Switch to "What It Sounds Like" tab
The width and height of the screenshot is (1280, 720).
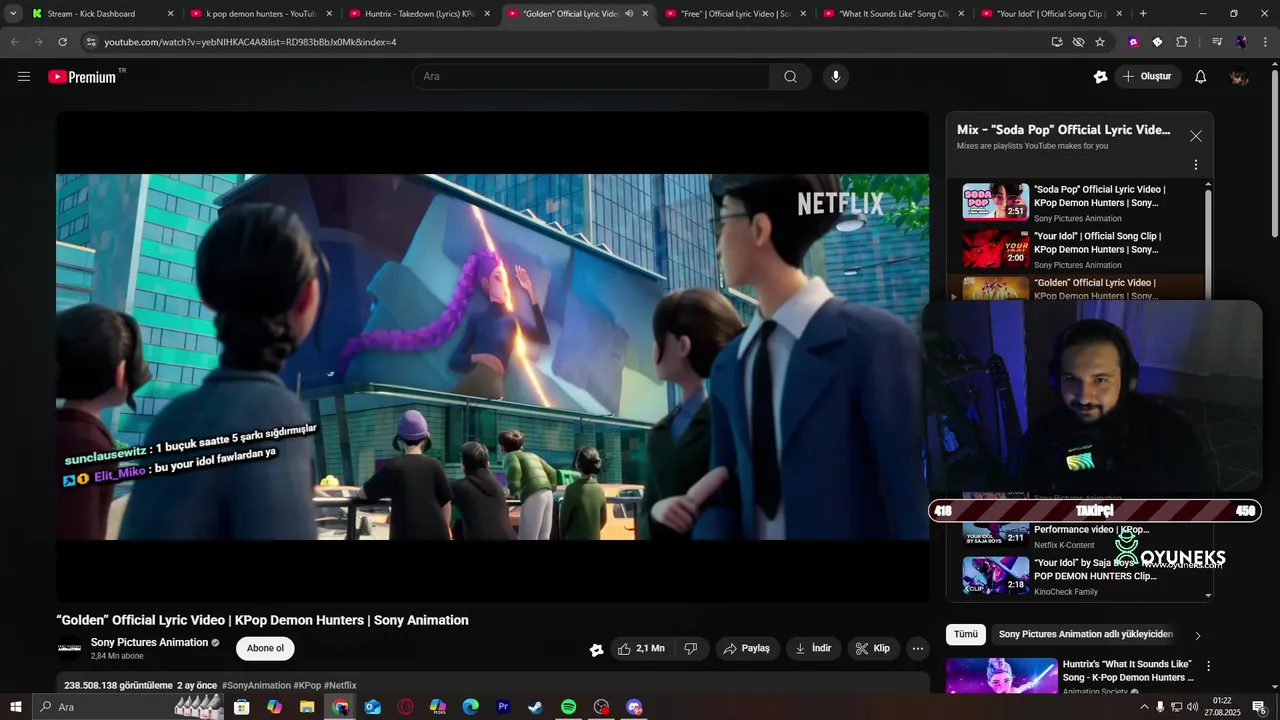coord(893,14)
